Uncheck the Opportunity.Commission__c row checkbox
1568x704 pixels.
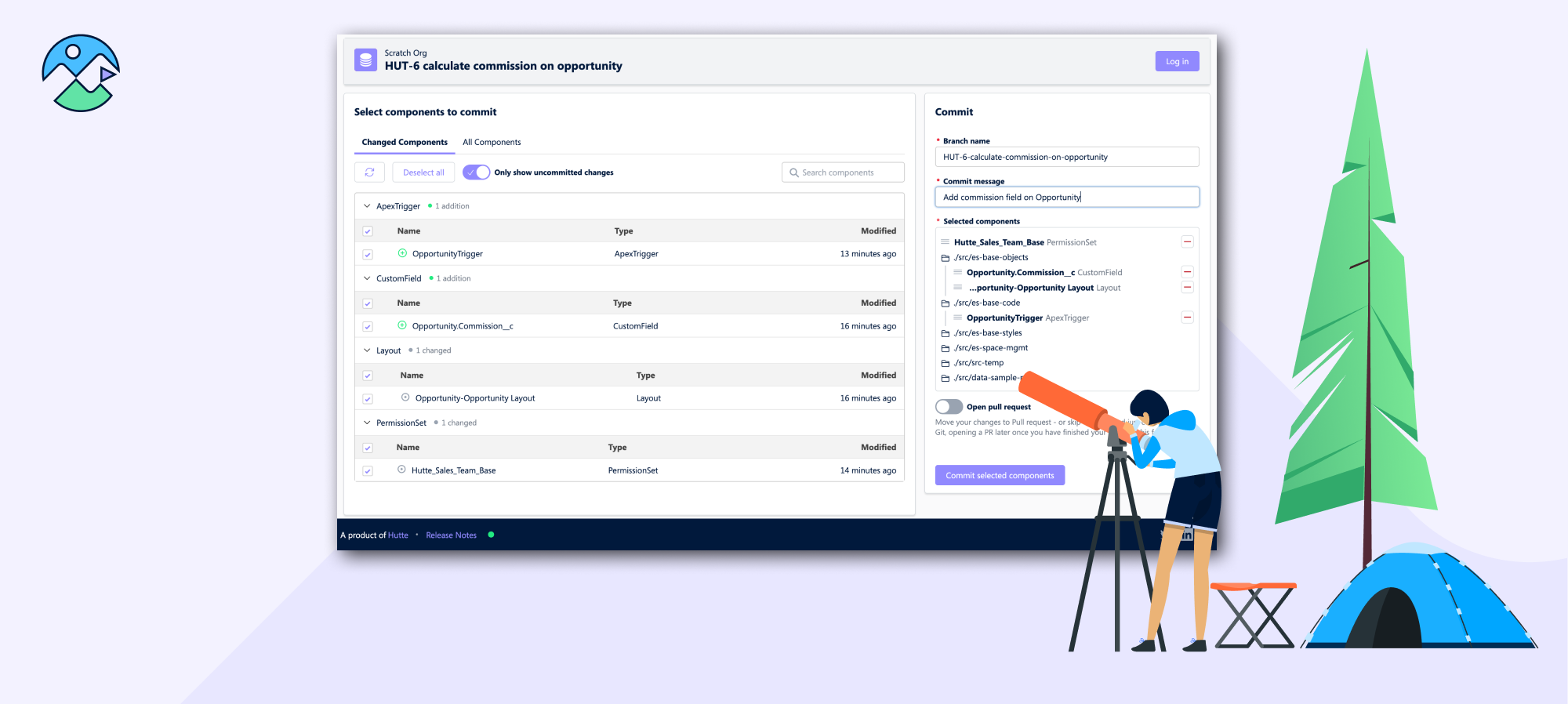pos(368,327)
